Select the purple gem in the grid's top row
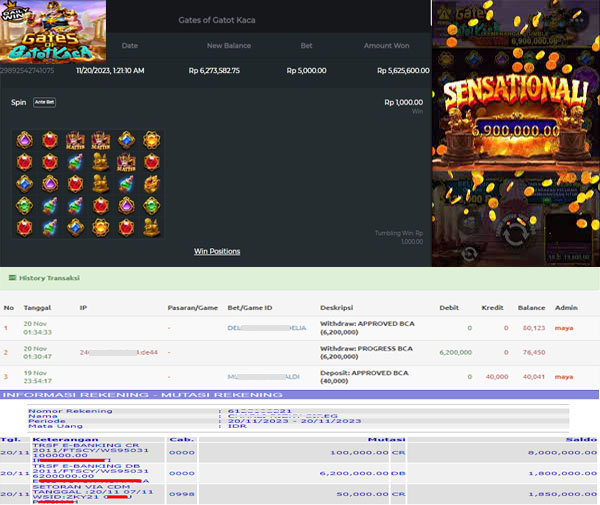Viewport: 600px width, 505px height. pyautogui.click(x=24, y=140)
